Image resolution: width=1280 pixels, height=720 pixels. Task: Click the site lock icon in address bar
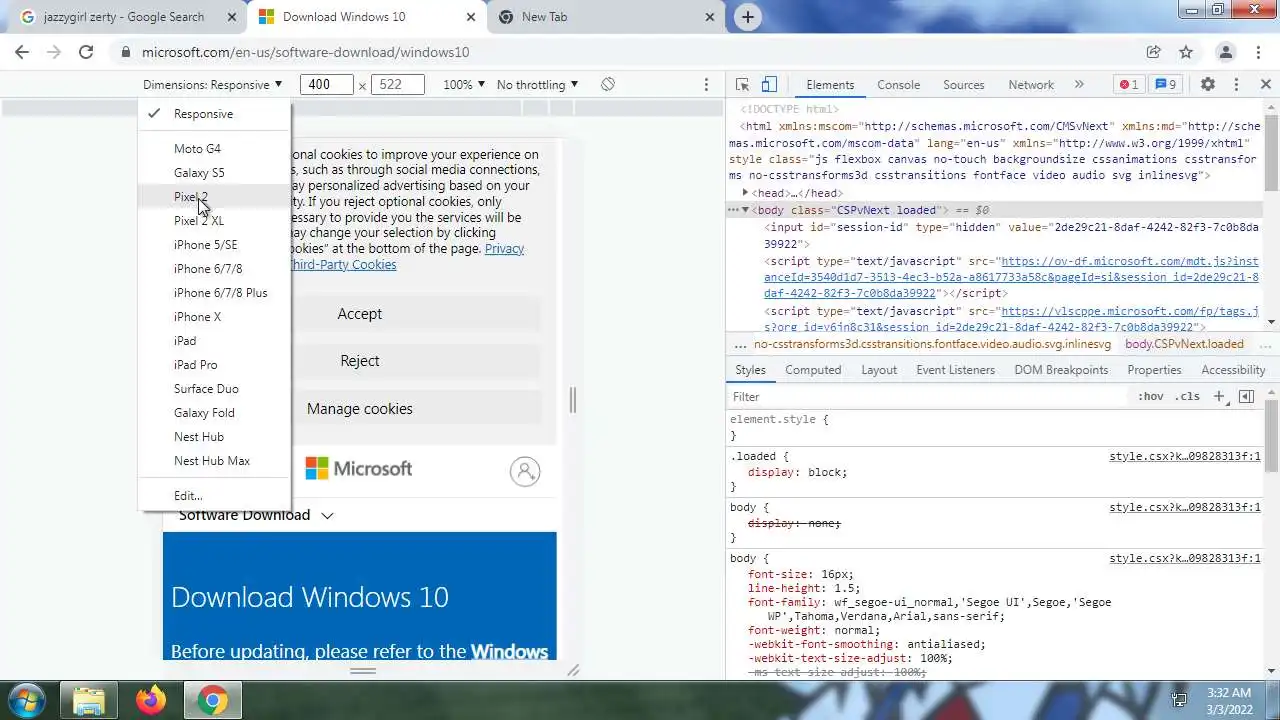(x=126, y=52)
